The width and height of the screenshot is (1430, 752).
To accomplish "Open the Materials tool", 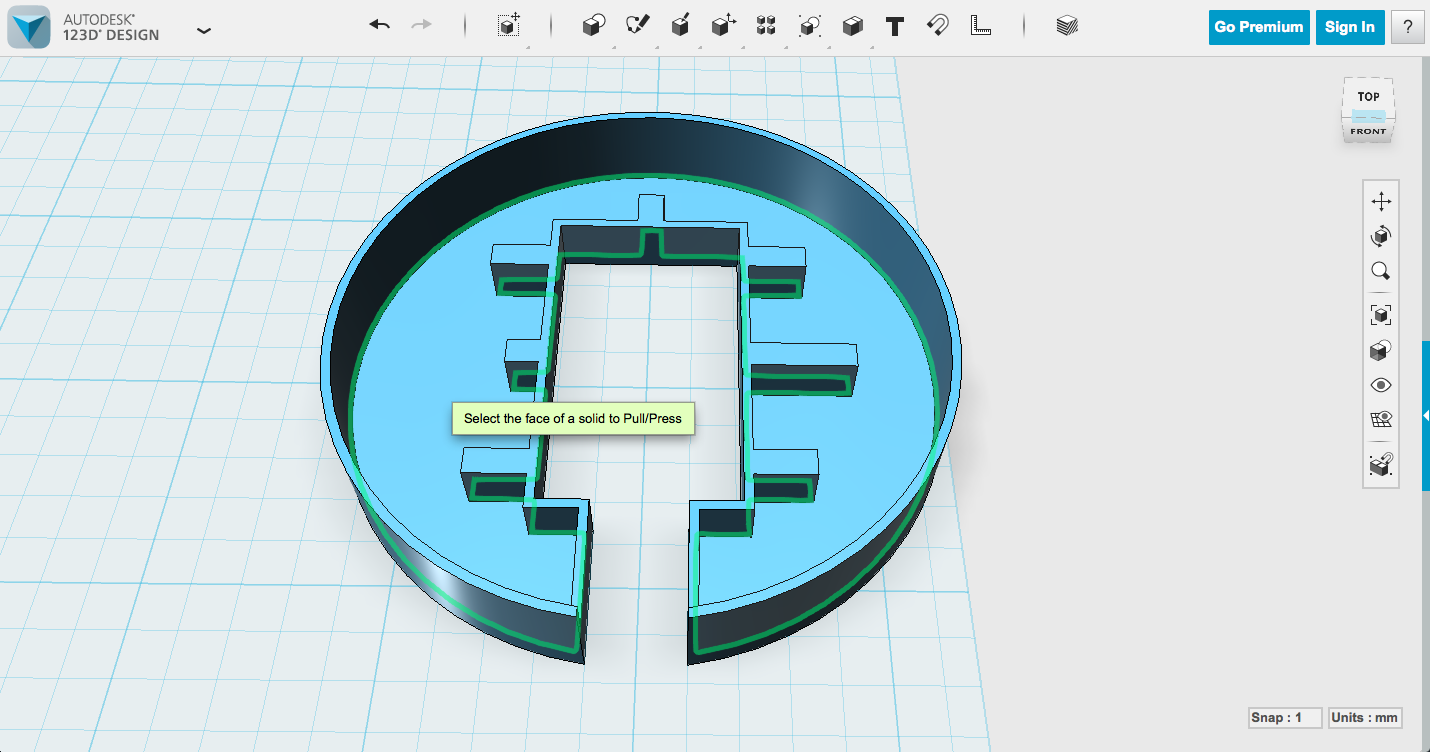I will 1067,26.
